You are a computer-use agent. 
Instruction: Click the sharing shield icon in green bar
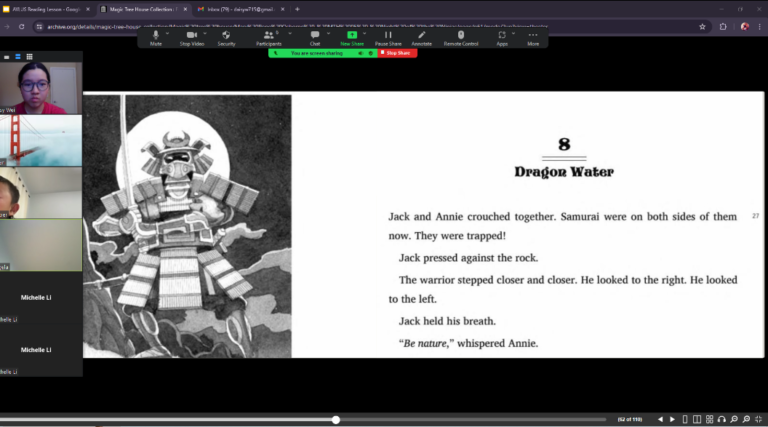click(371, 53)
